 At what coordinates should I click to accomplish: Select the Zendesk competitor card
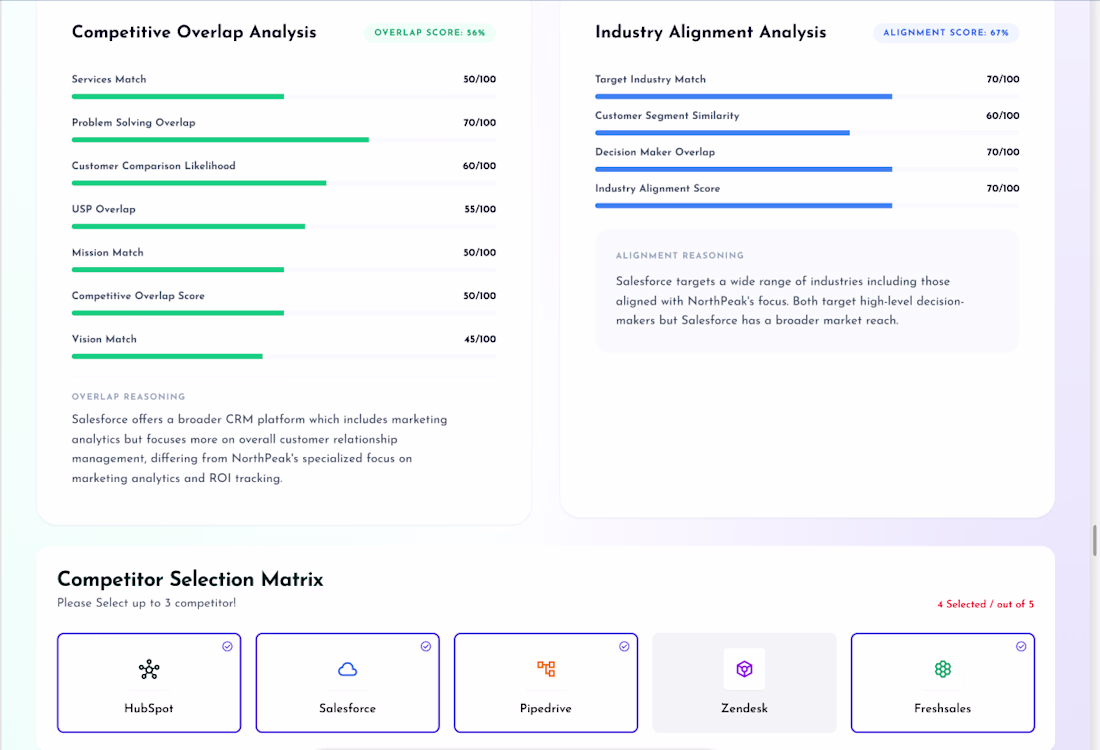point(744,683)
